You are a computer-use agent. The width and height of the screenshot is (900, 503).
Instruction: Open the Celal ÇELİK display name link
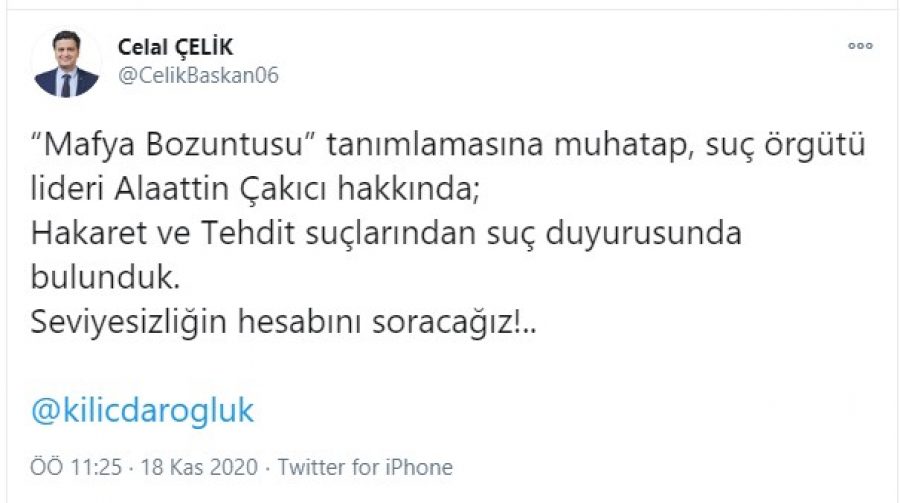175,47
